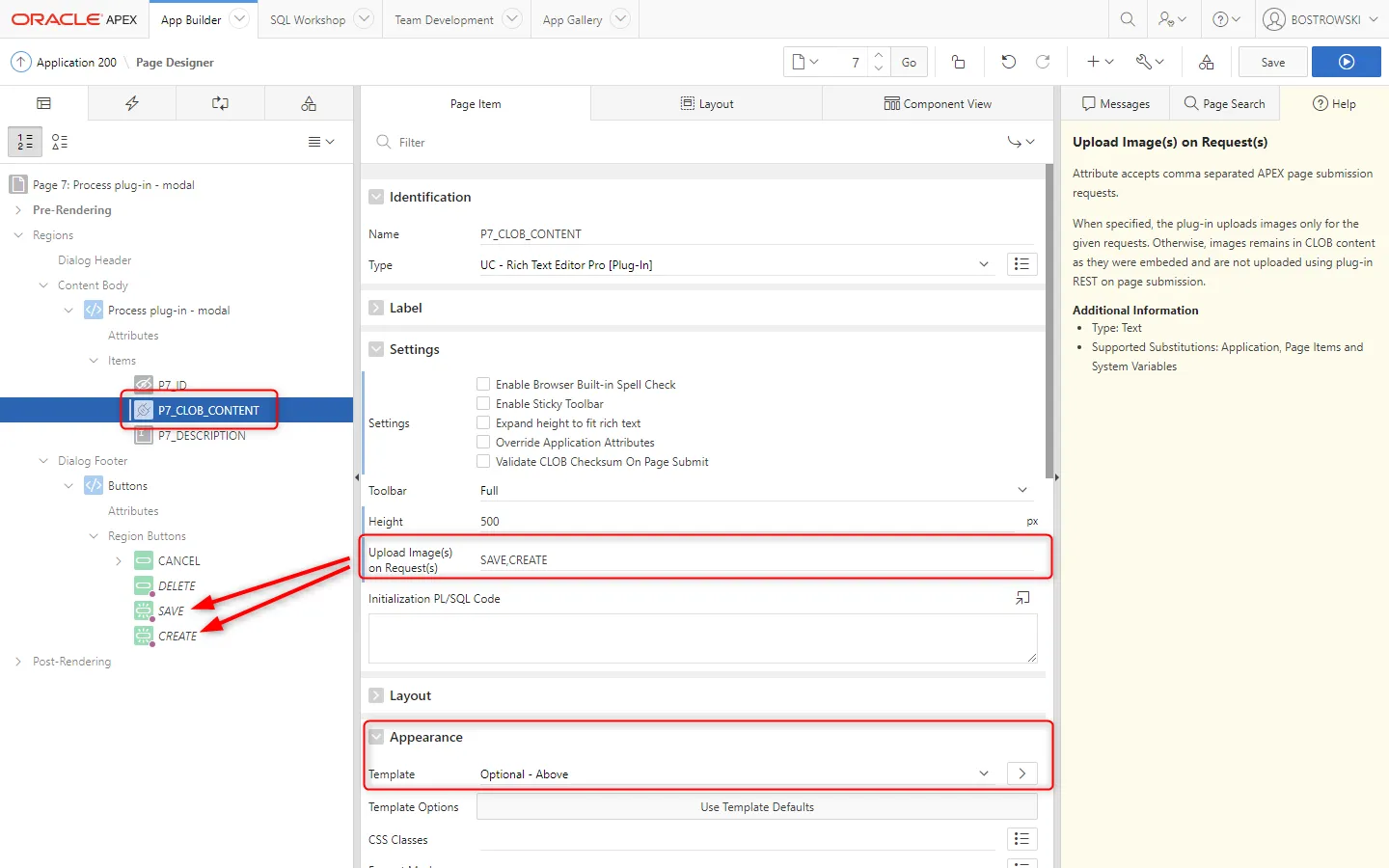Viewport: 1389px width, 868px height.
Task: Switch to Dynamic Actions tree tab
Action: click(x=132, y=103)
